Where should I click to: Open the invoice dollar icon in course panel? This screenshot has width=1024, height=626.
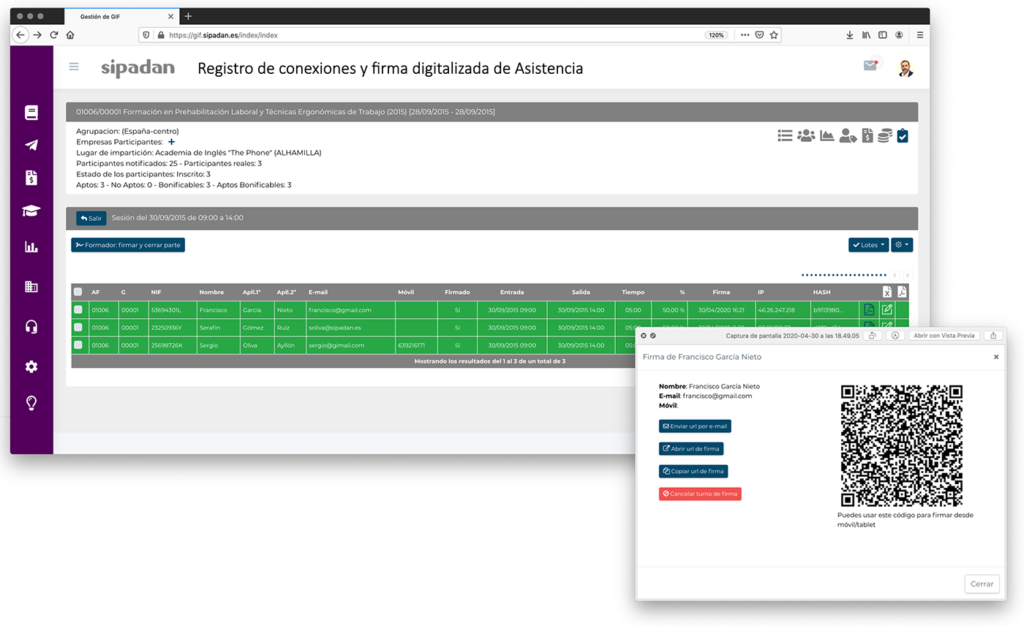point(867,135)
